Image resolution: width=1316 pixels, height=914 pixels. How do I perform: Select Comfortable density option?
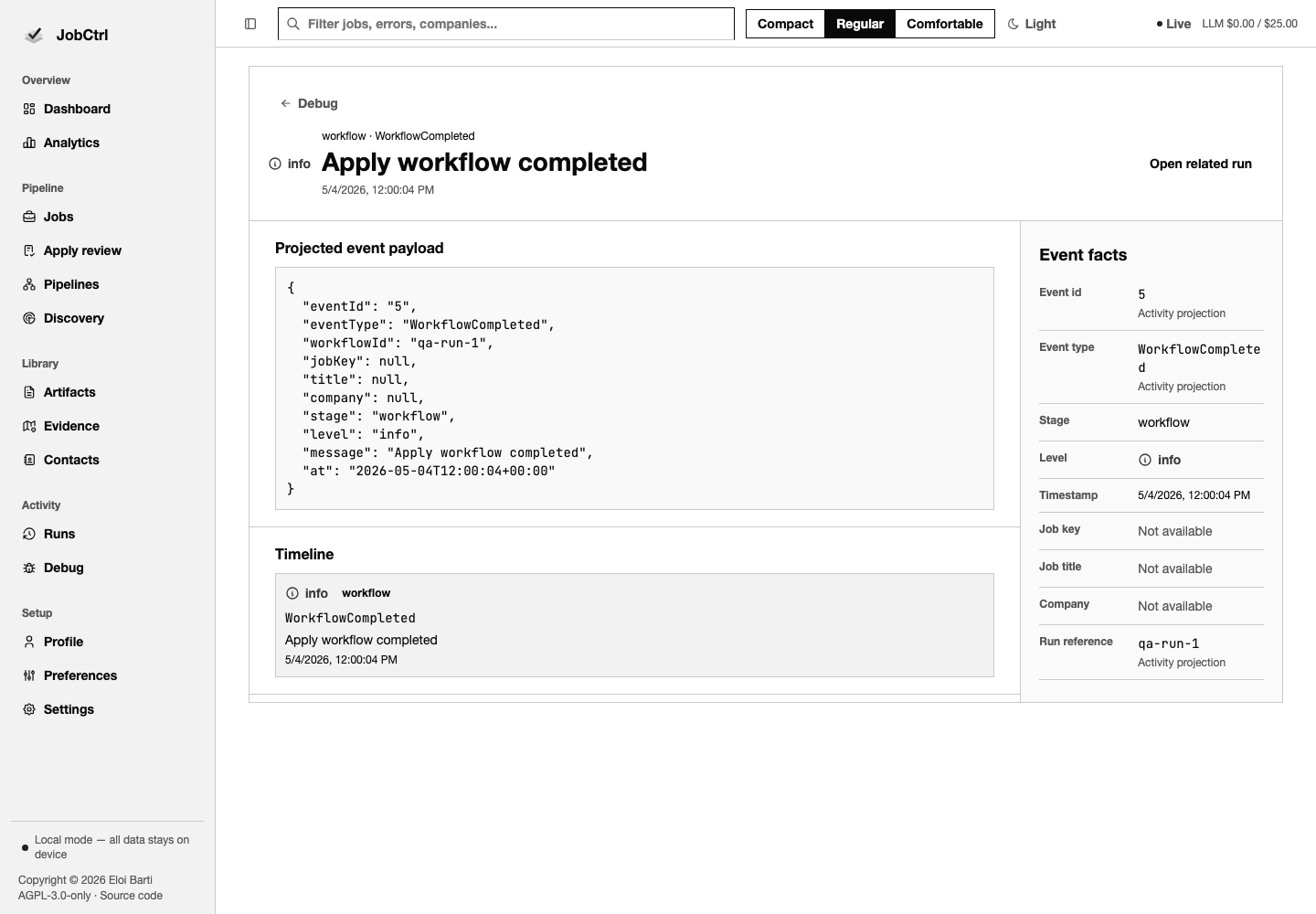click(x=945, y=24)
